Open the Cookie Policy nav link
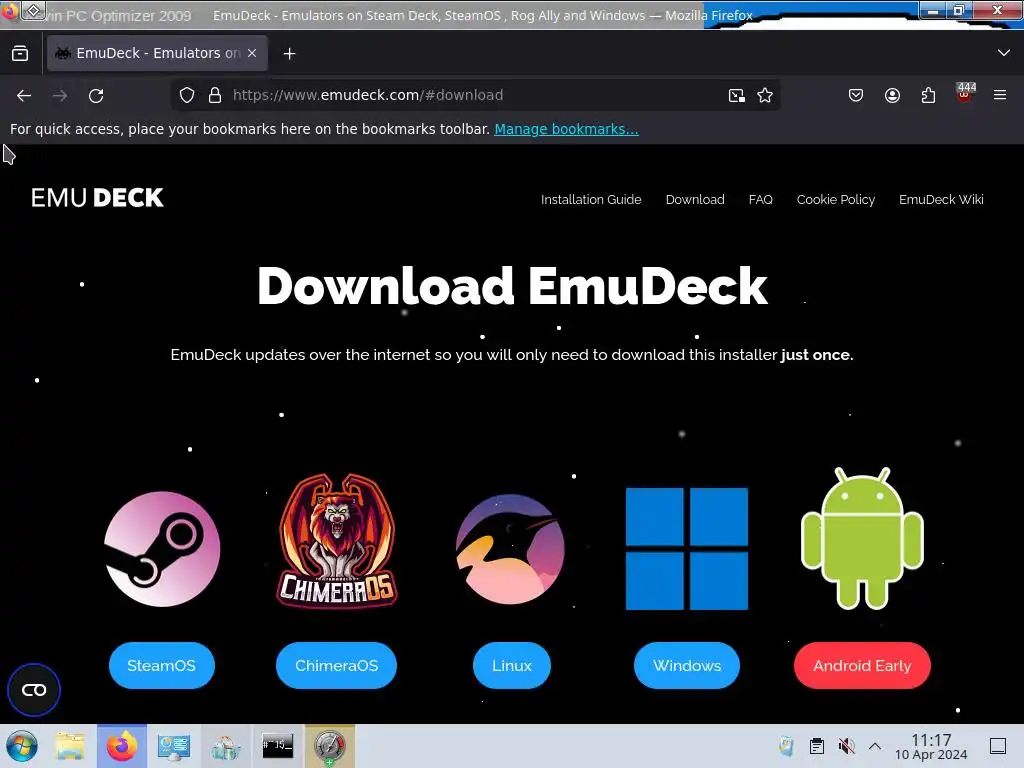The image size is (1024, 768). tap(836, 200)
